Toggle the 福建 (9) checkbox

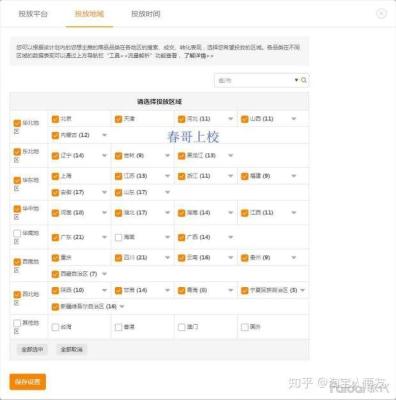[x=245, y=176]
